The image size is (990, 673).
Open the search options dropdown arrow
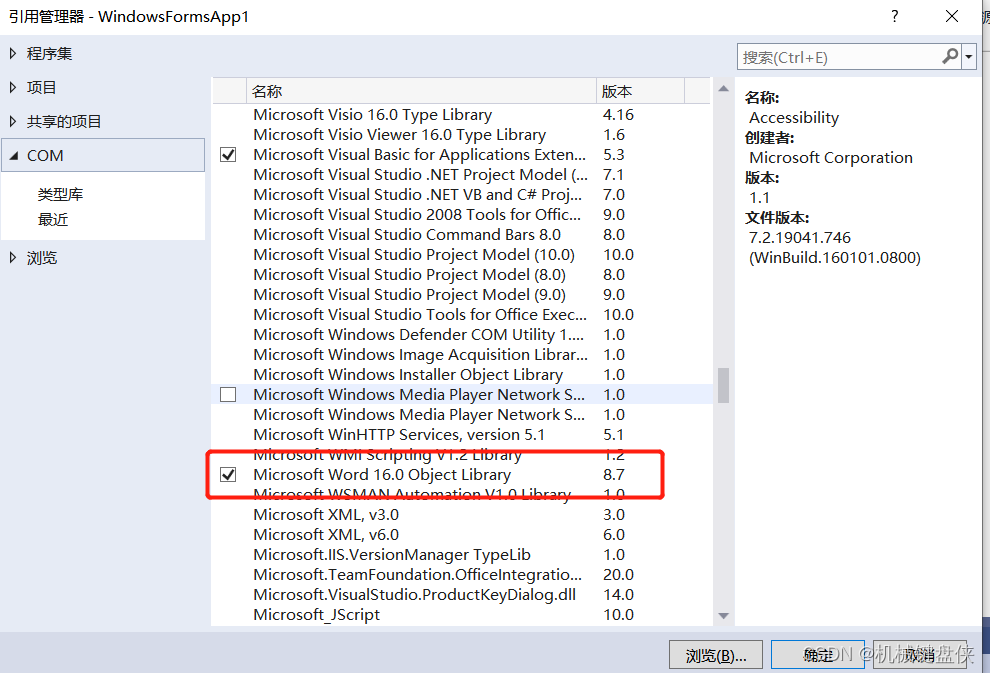tap(969, 57)
